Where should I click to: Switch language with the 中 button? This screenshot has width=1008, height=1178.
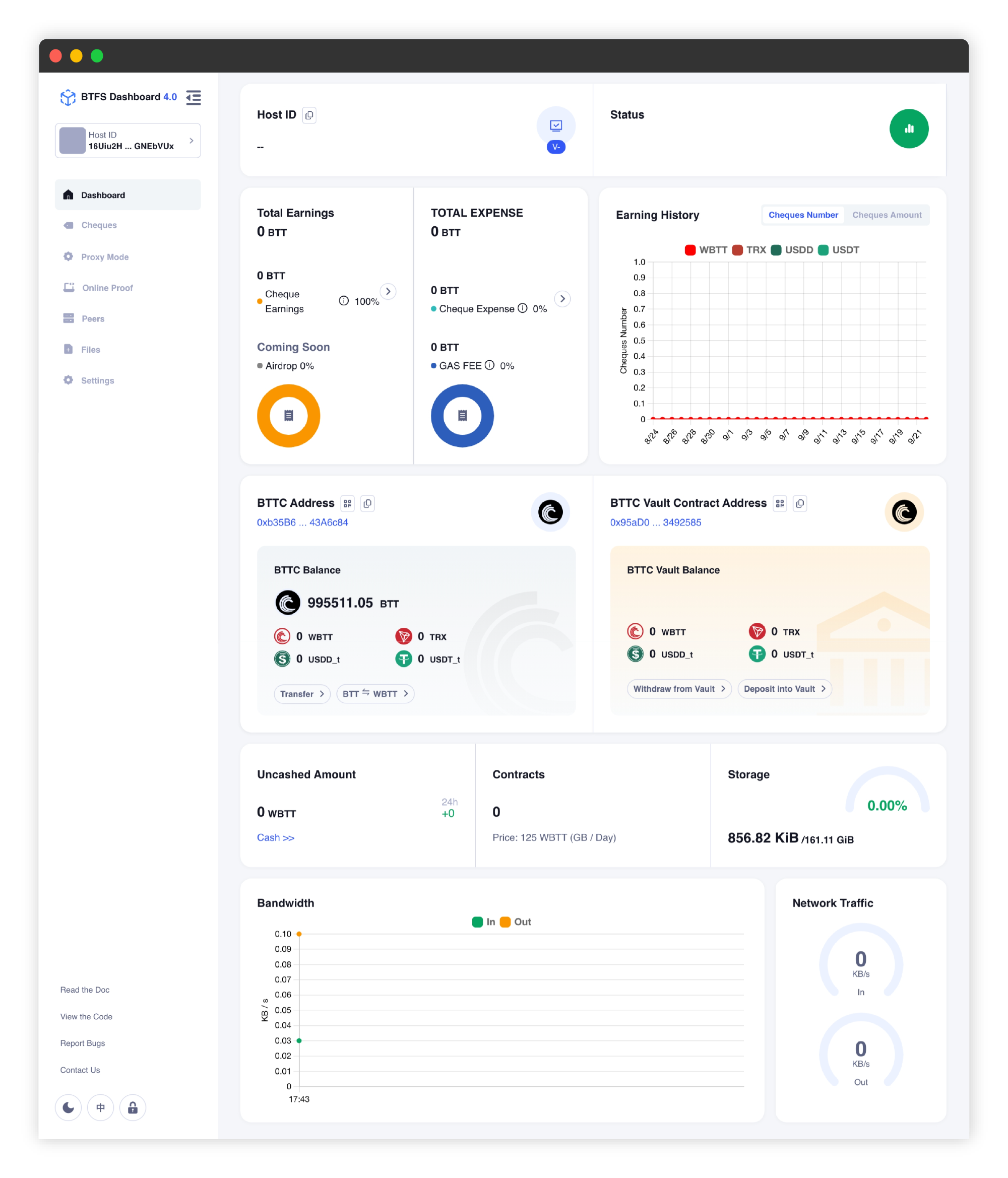point(101,1107)
